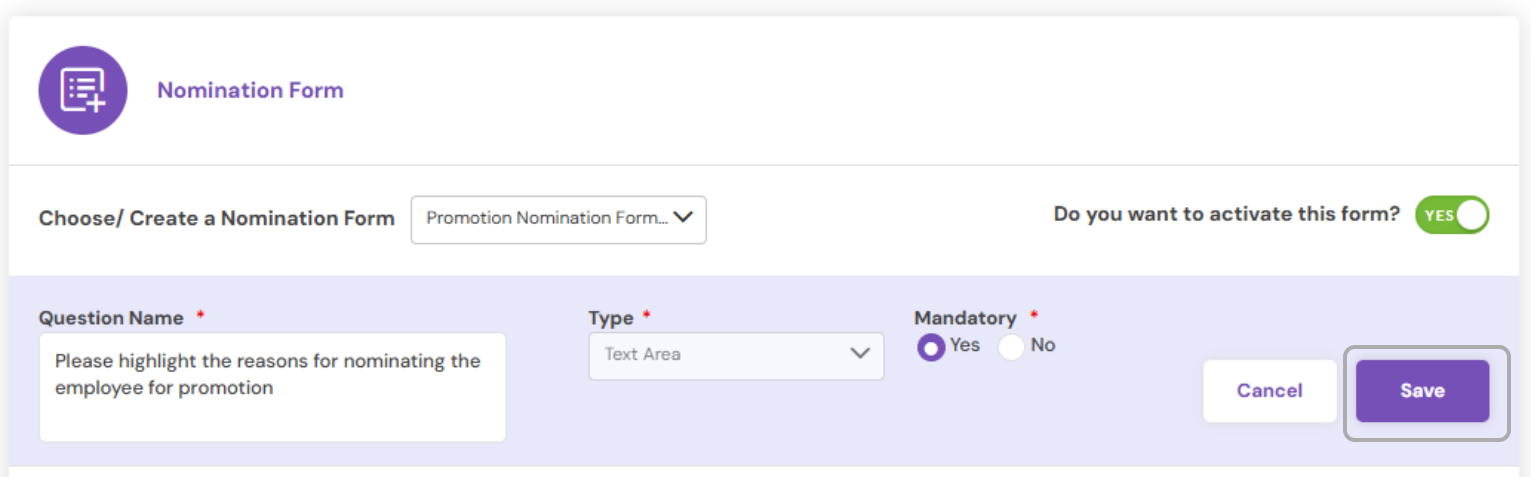
Task: Expand the Type field's chevron arrow
Action: (x=859, y=354)
